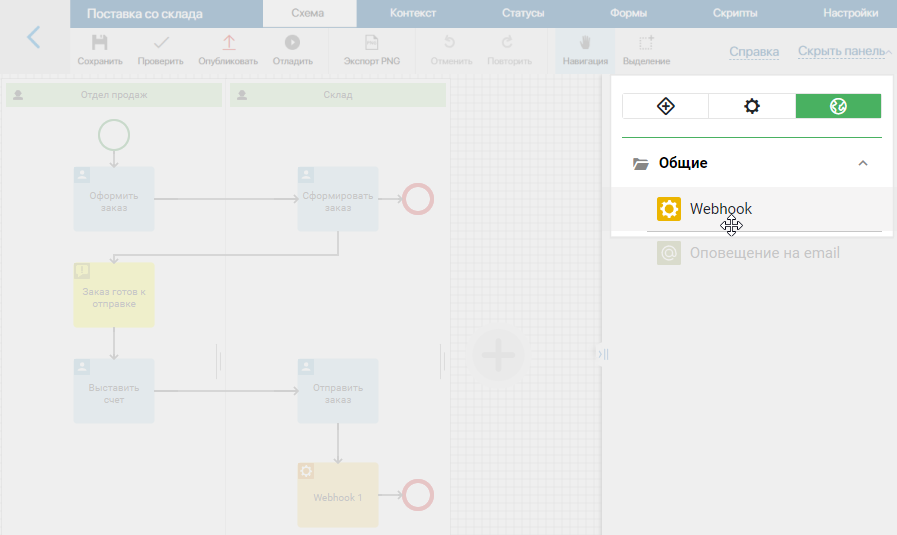Choose the green integrations panel tab
This screenshot has width=897, height=535.
point(838,106)
